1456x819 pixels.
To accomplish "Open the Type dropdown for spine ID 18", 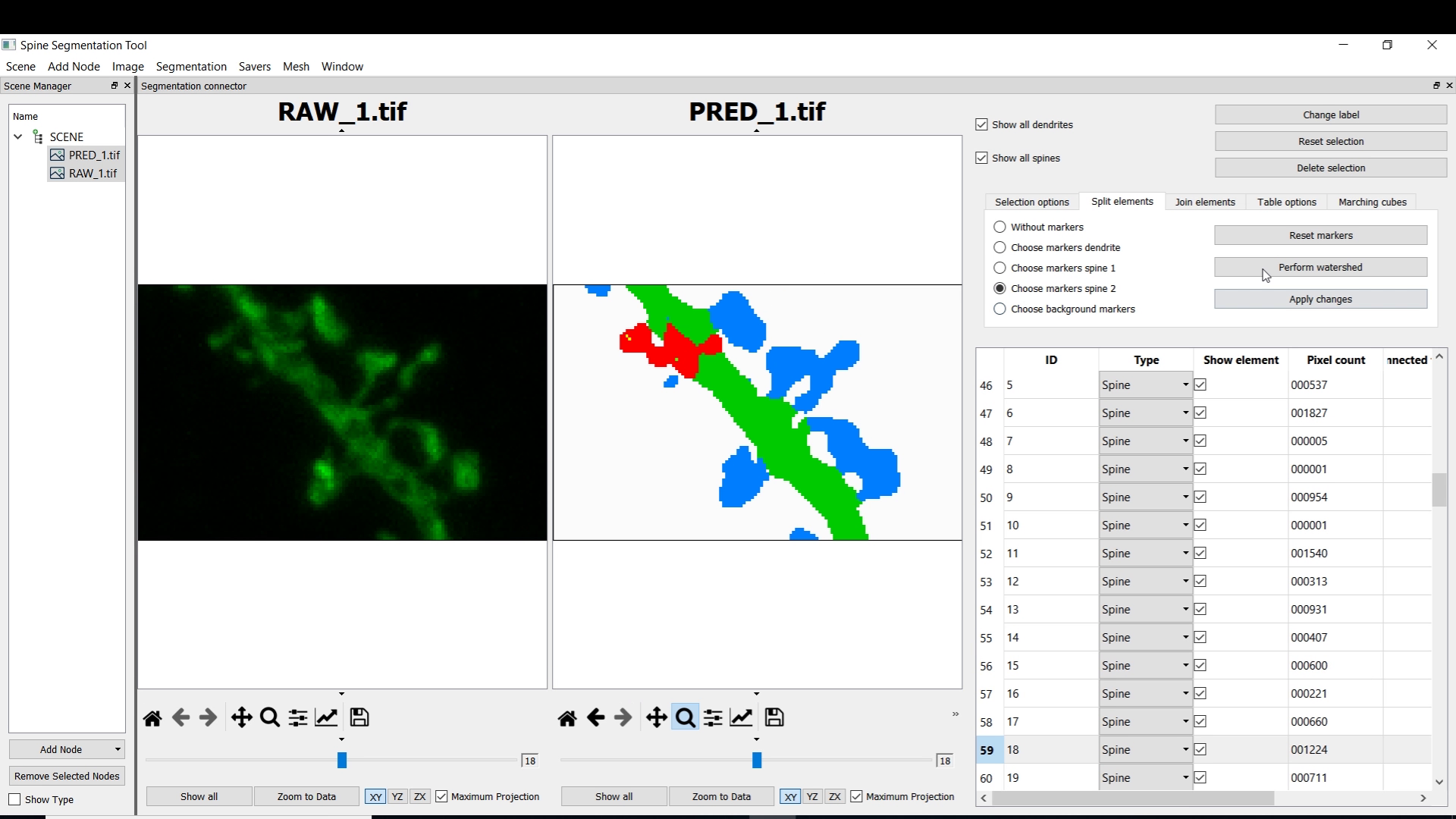I will [1145, 750].
